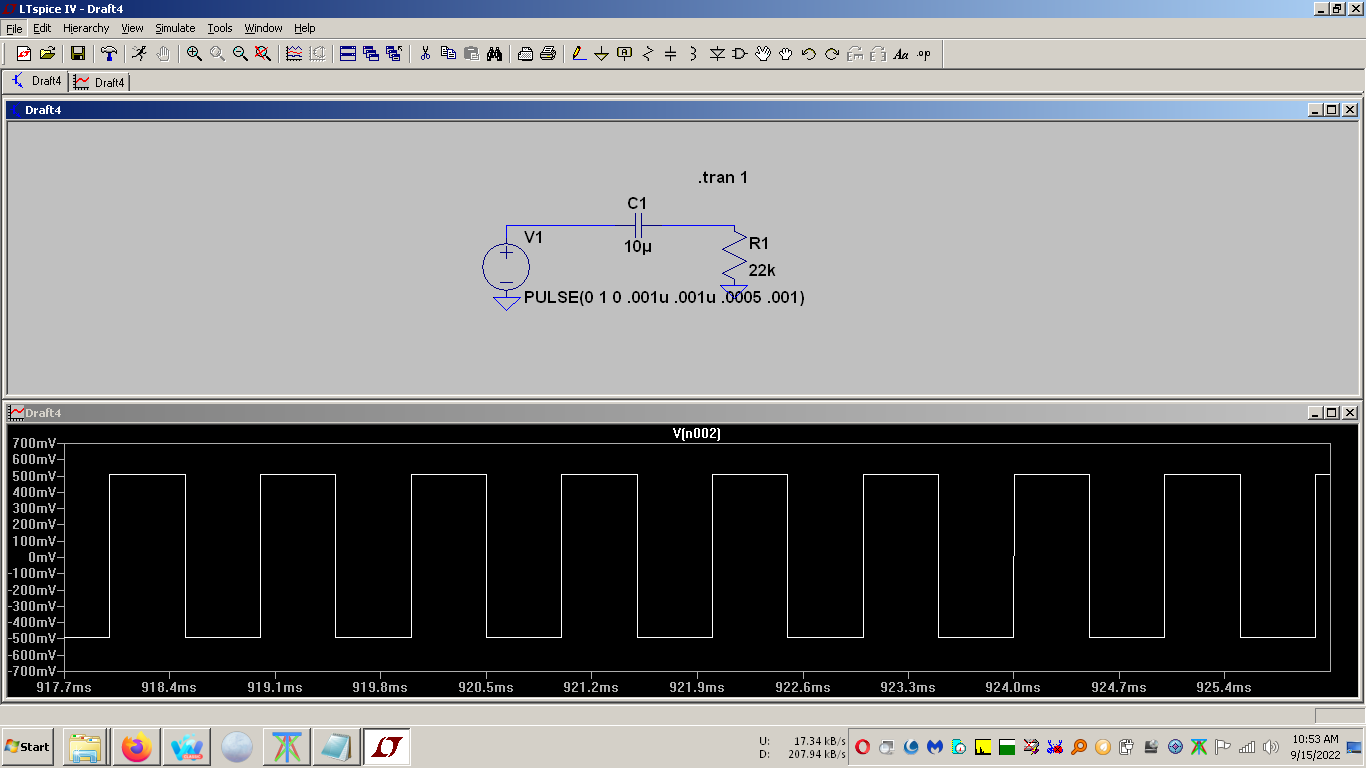The width and height of the screenshot is (1366, 768).
Task: Click the Open file folder icon
Action: click(47, 54)
